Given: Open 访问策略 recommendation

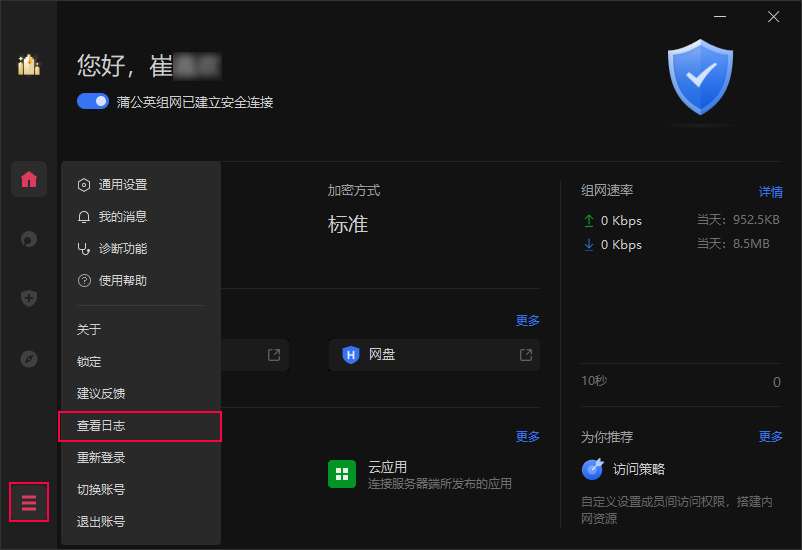Looking at the screenshot, I should 623,469.
